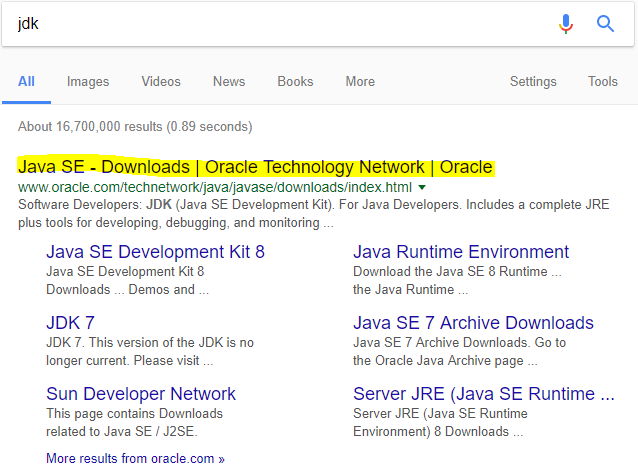
Task: Open the Java SE 7 Archive Downloads sitelink
Action: tap(473, 323)
